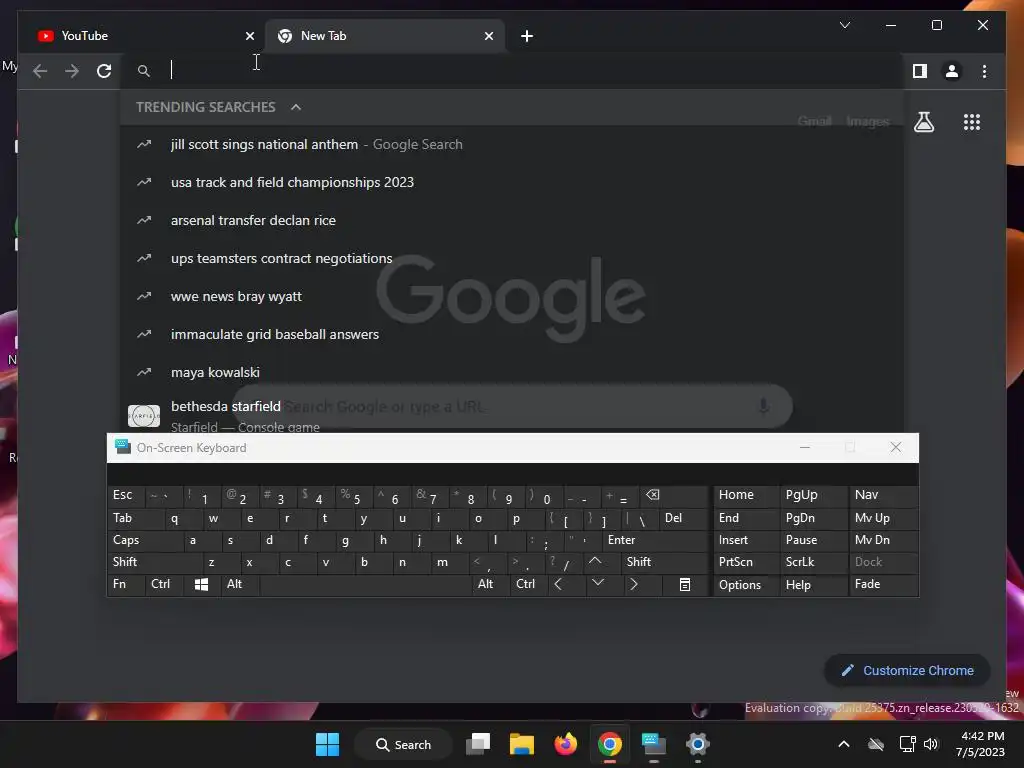This screenshot has width=1024, height=768.
Task: Choose 'immaculate grid baseball answers' suggestion
Action: click(511, 334)
